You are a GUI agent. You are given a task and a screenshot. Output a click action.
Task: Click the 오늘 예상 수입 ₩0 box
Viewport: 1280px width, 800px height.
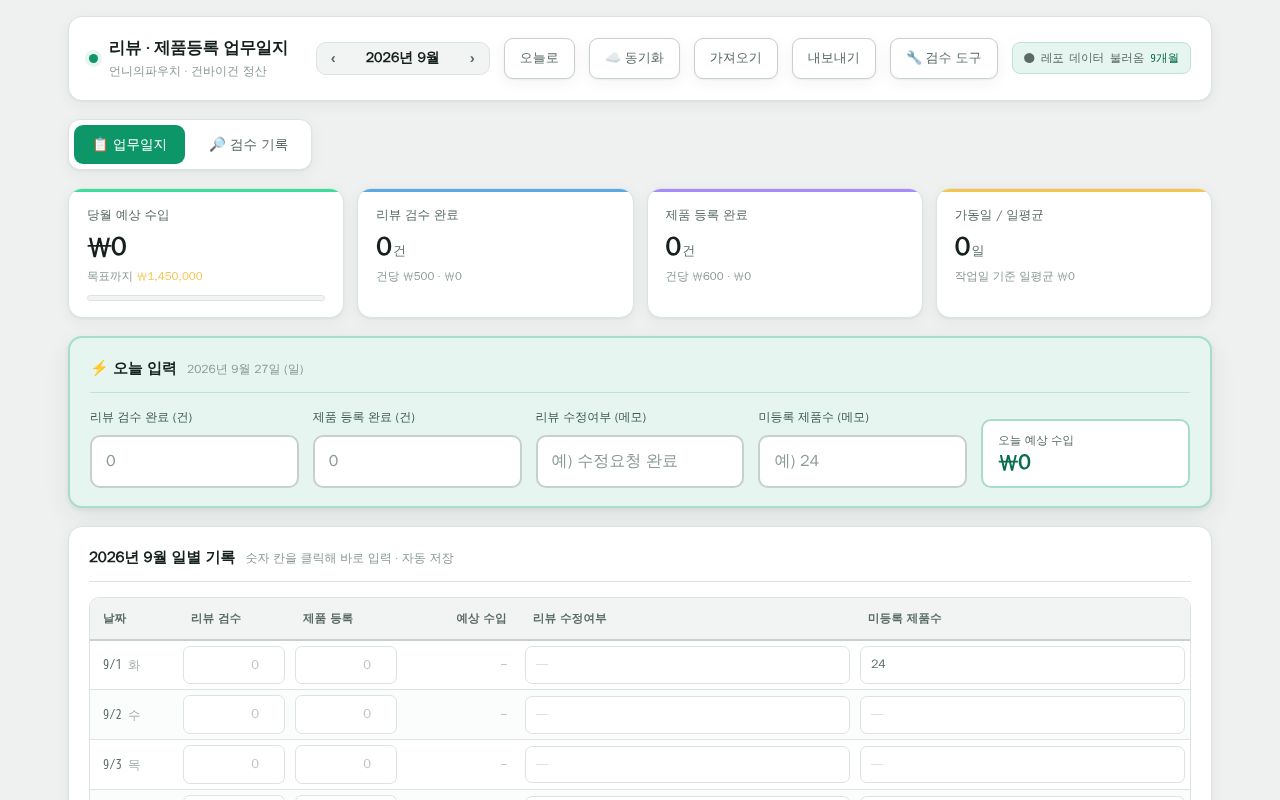[x=1085, y=453]
